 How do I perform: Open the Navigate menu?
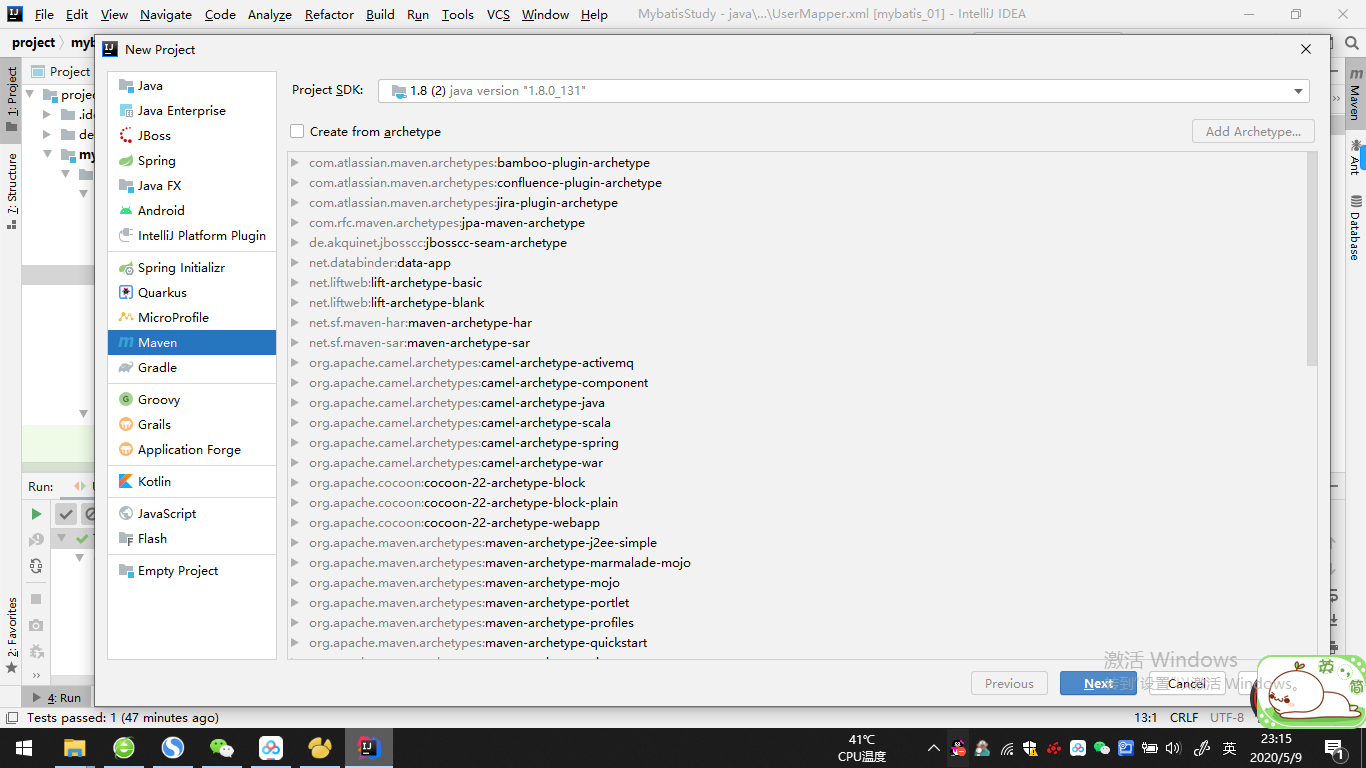[x=166, y=15]
